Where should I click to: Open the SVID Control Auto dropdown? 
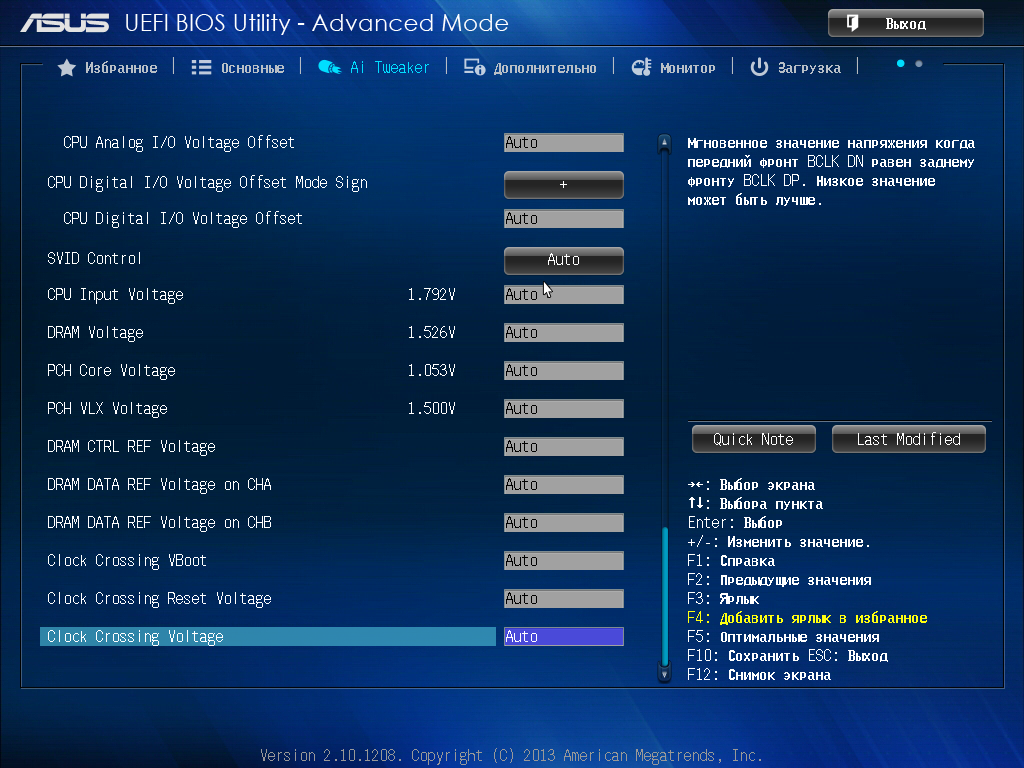564,260
